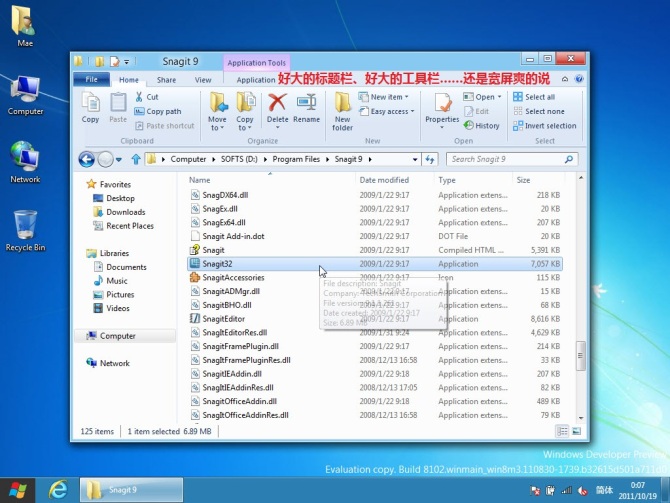Select the Application Tools contextual tab

[256, 63]
